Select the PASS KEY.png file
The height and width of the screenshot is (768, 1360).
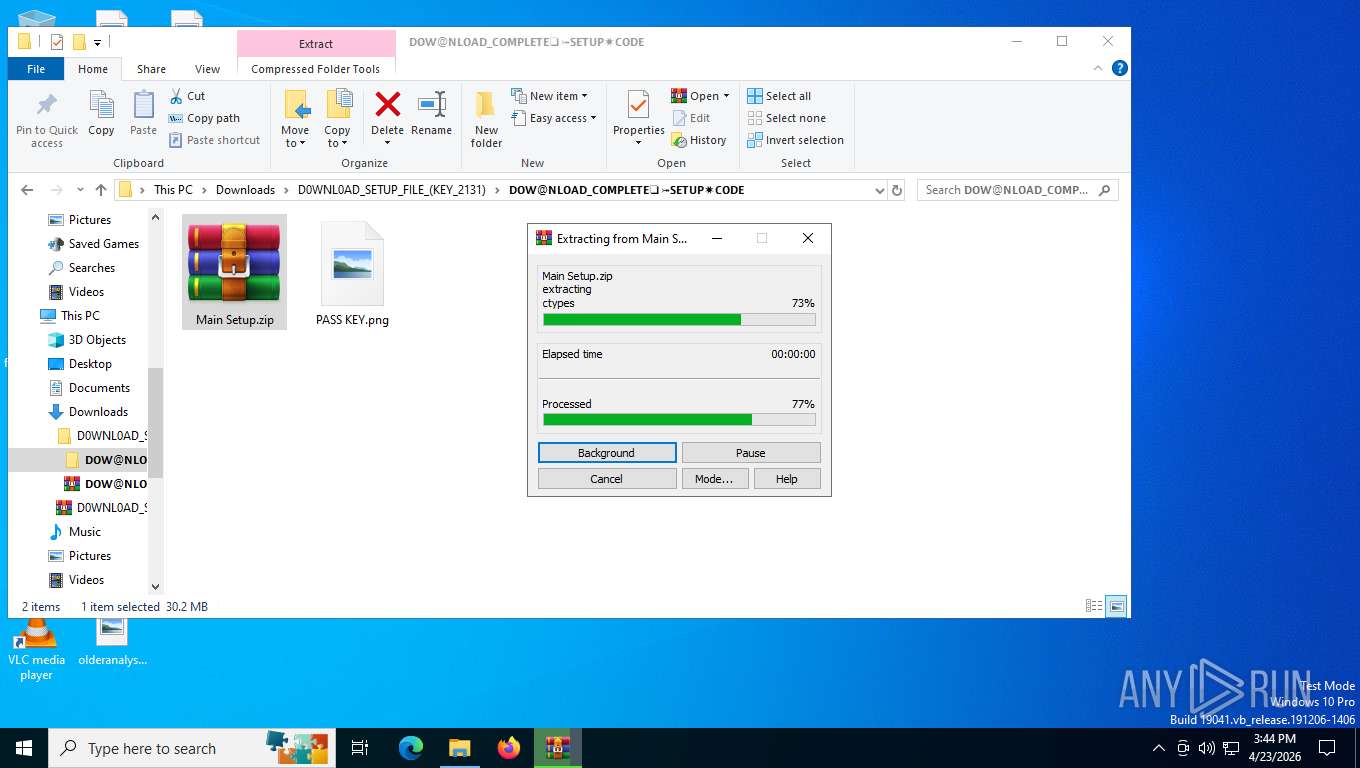tap(352, 272)
